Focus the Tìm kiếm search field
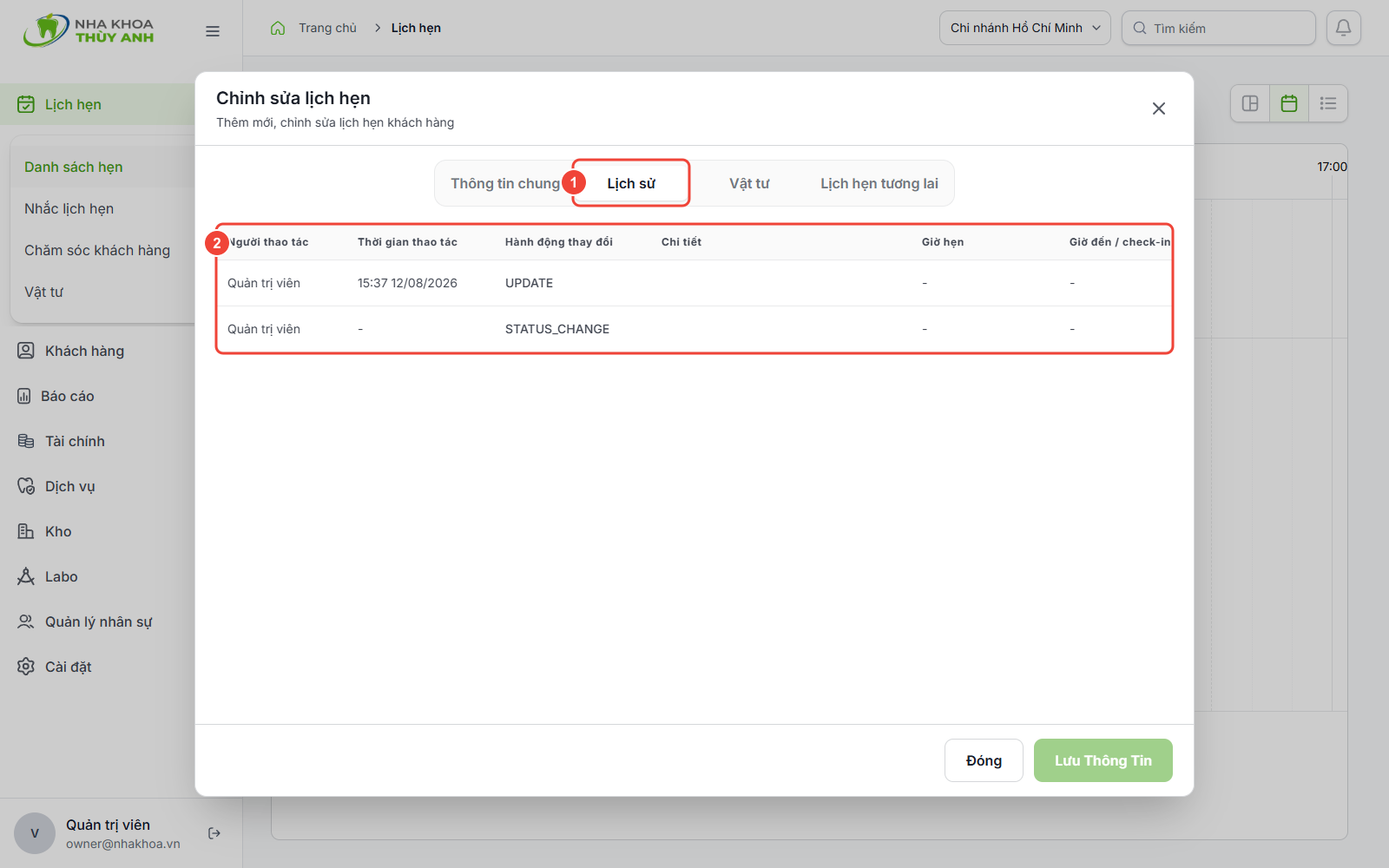1389x868 pixels. point(1218,28)
